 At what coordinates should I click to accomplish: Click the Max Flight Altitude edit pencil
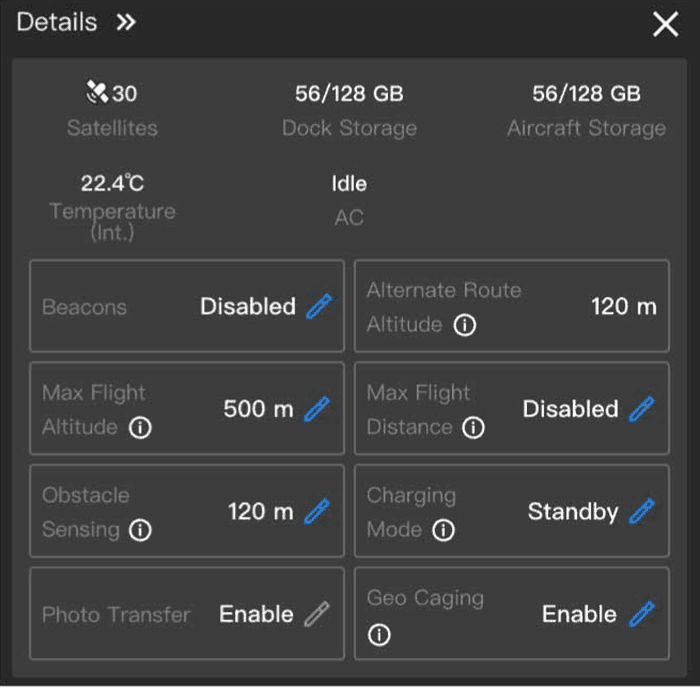click(x=316, y=409)
